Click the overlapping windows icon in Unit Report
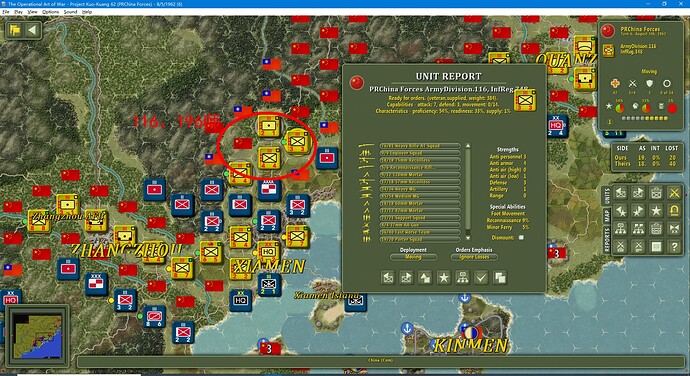This screenshot has width=690, height=376. click(499, 277)
